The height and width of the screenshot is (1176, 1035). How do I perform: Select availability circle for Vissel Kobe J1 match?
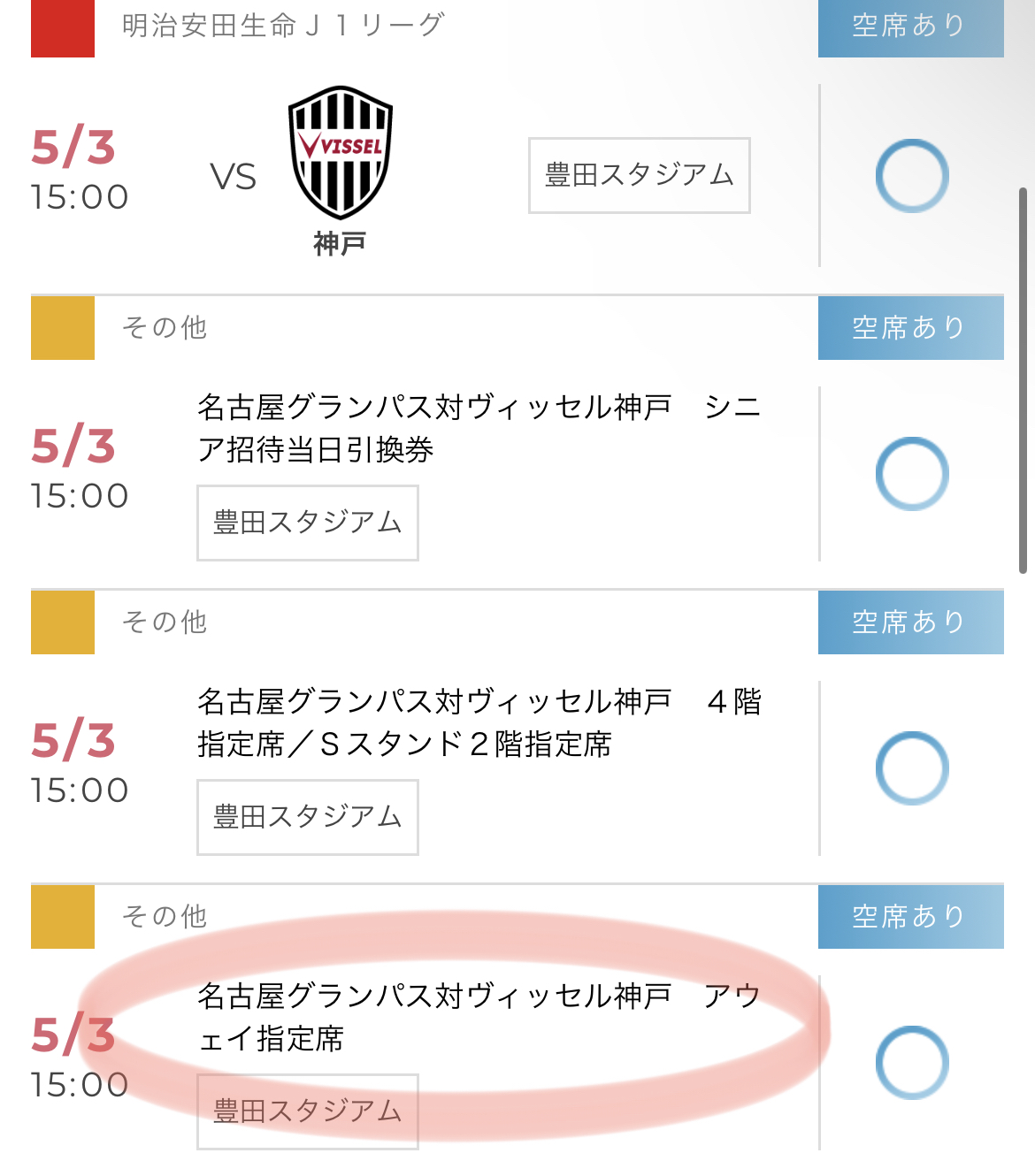pos(912,176)
